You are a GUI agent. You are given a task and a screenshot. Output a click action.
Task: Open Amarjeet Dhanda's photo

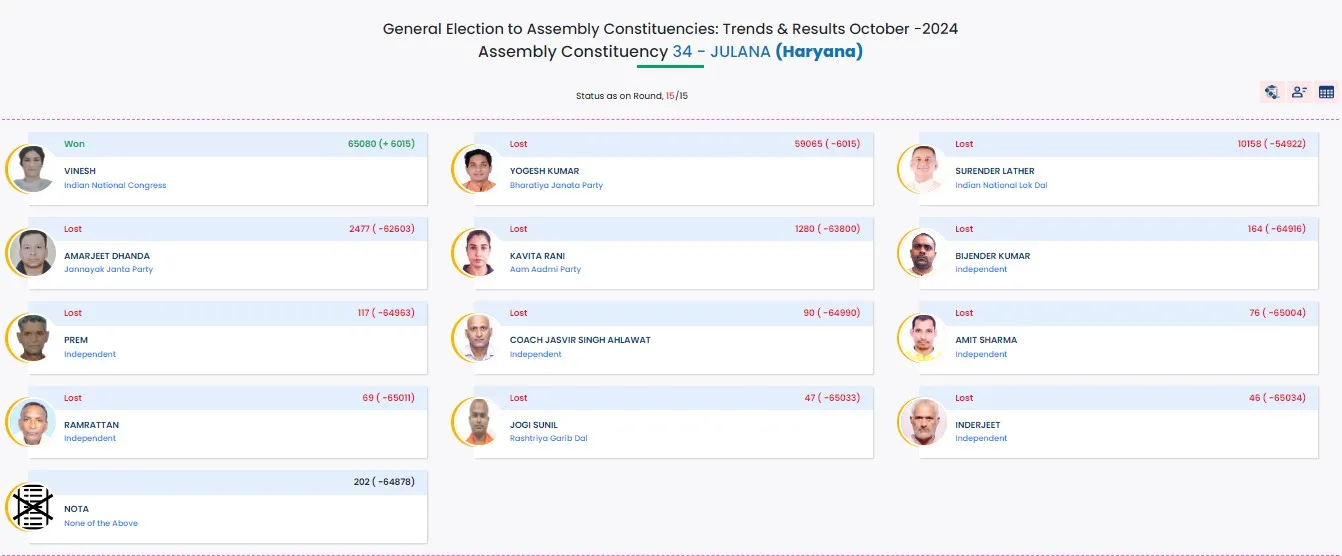click(x=31, y=253)
